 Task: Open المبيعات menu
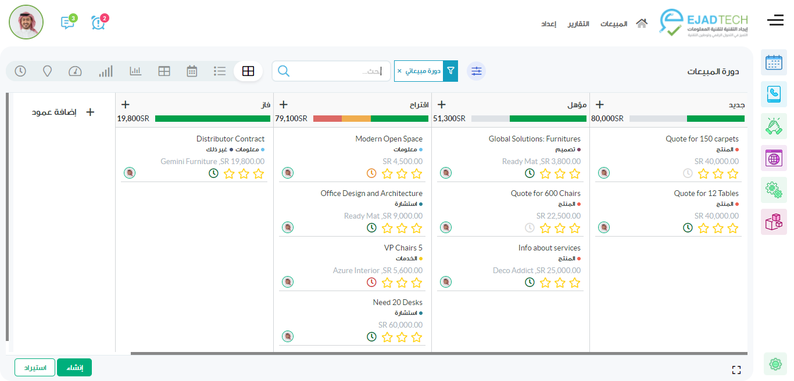pos(614,24)
